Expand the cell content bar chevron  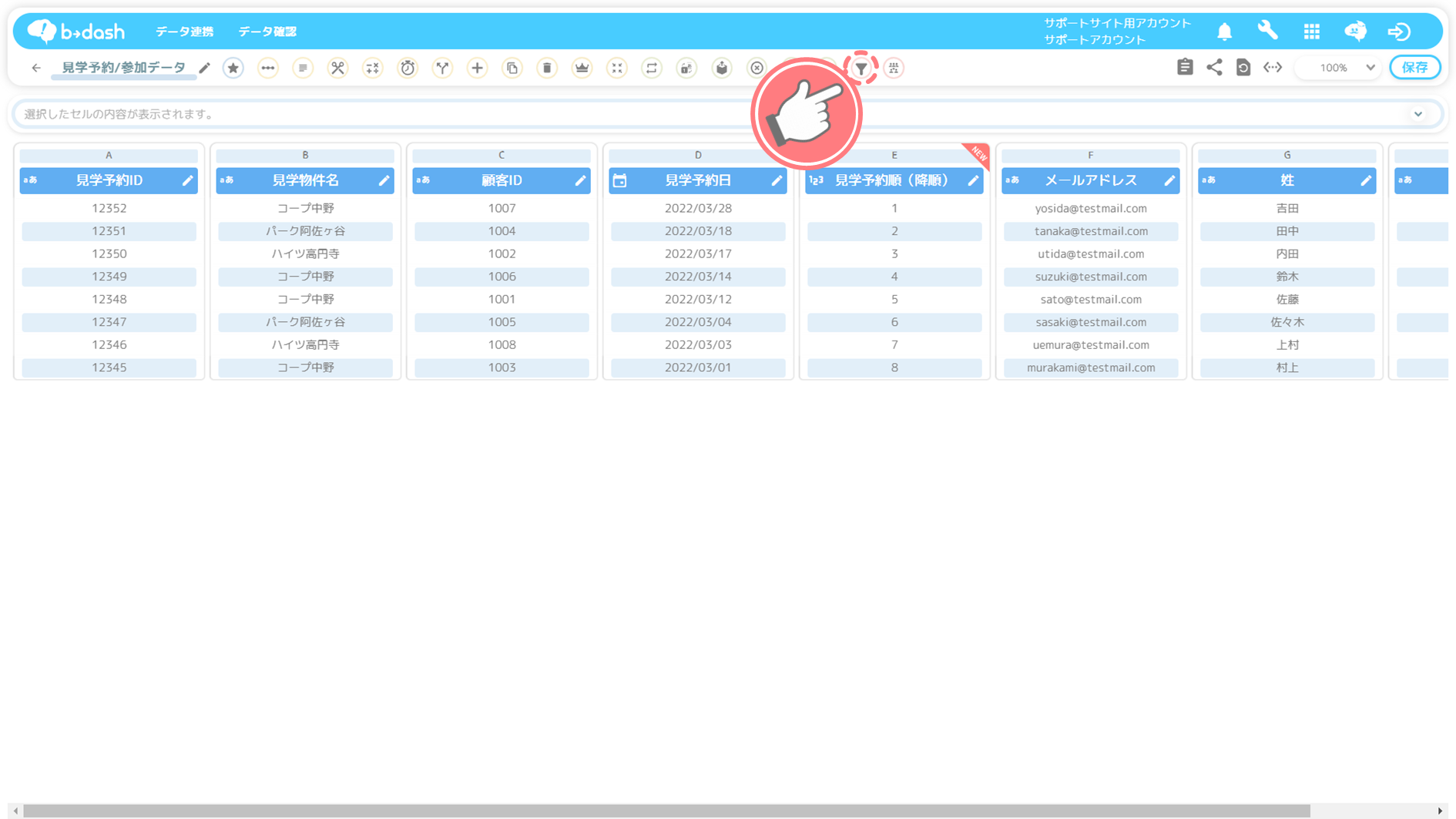1417,114
